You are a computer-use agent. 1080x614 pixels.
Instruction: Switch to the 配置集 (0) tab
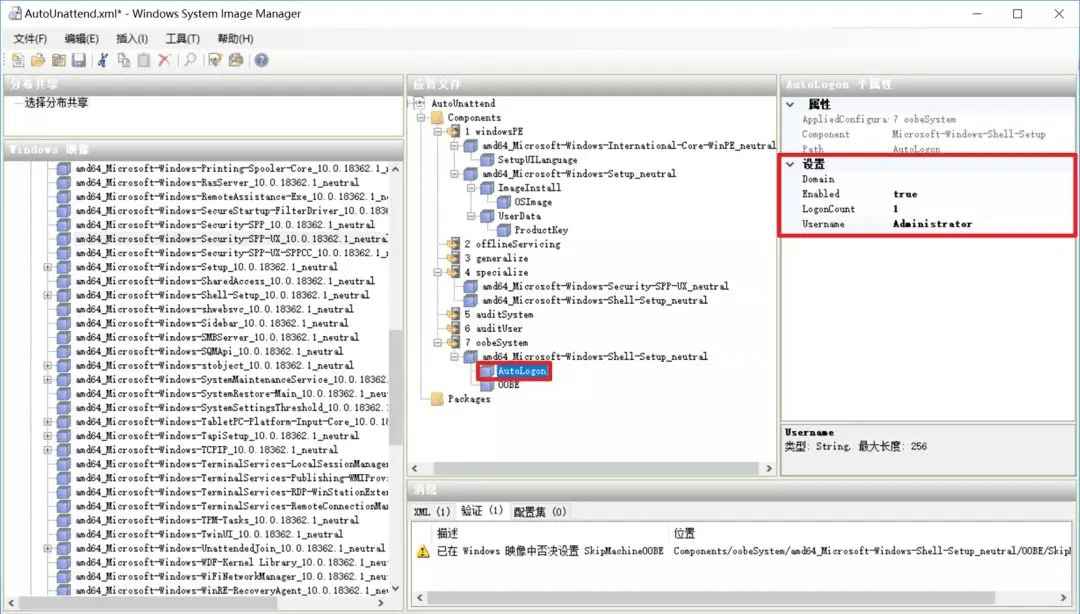click(540, 512)
